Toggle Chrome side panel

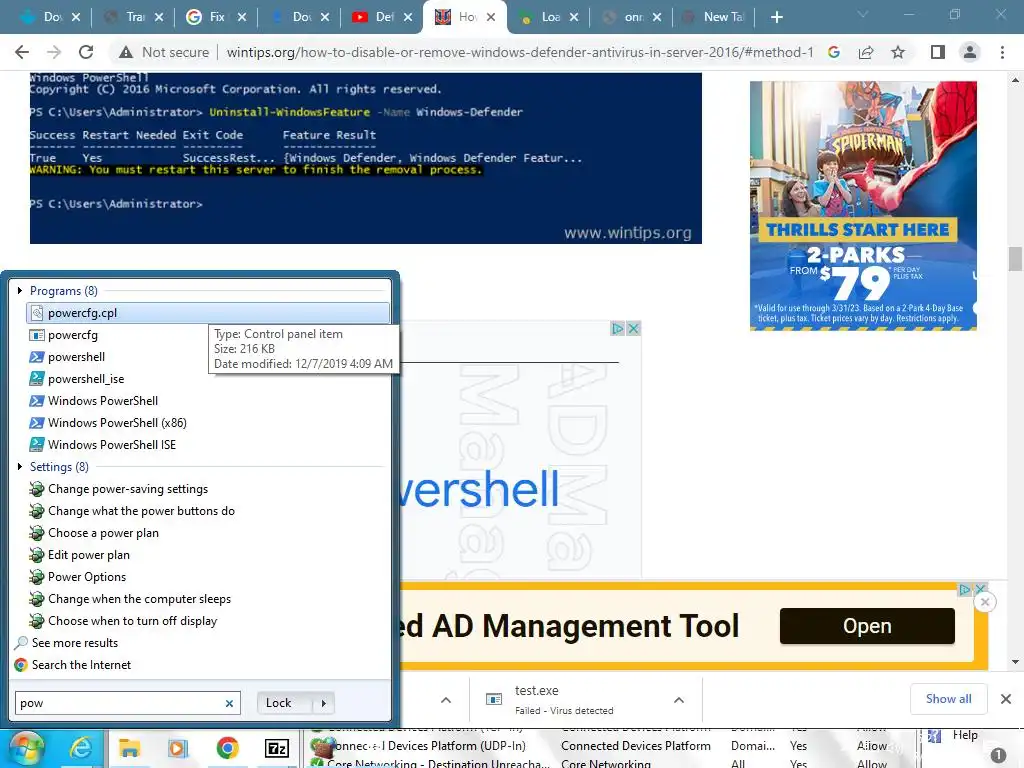coord(938,52)
